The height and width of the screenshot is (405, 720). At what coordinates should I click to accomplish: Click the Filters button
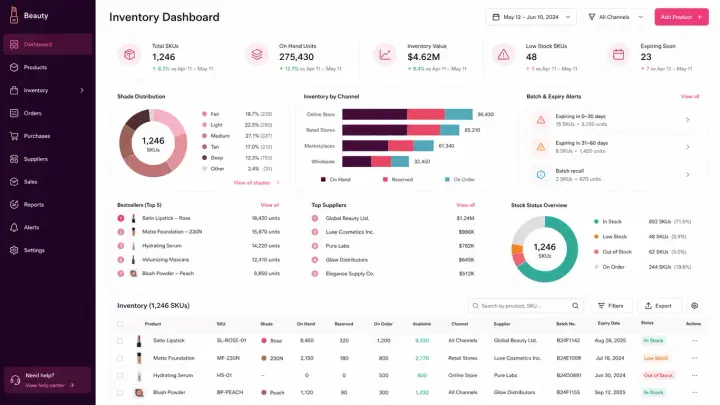click(611, 306)
